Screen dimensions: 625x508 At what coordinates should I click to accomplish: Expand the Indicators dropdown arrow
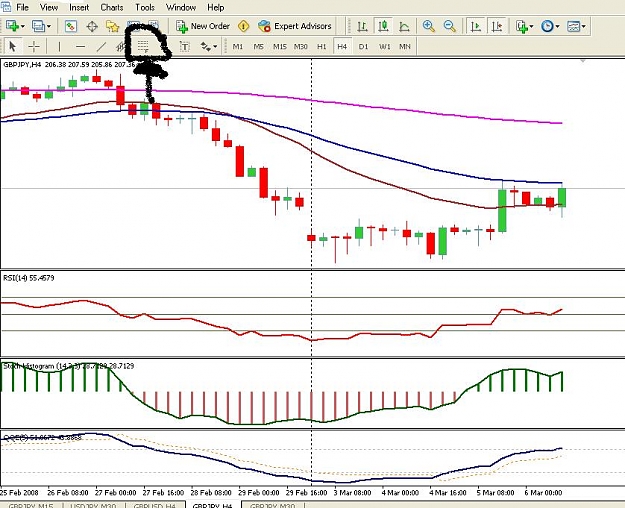click(531, 27)
